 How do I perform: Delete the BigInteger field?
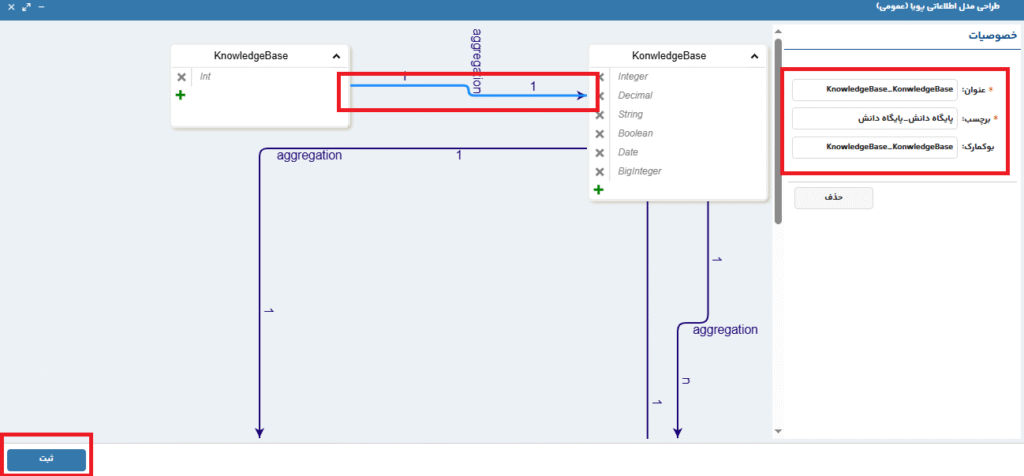pos(600,171)
